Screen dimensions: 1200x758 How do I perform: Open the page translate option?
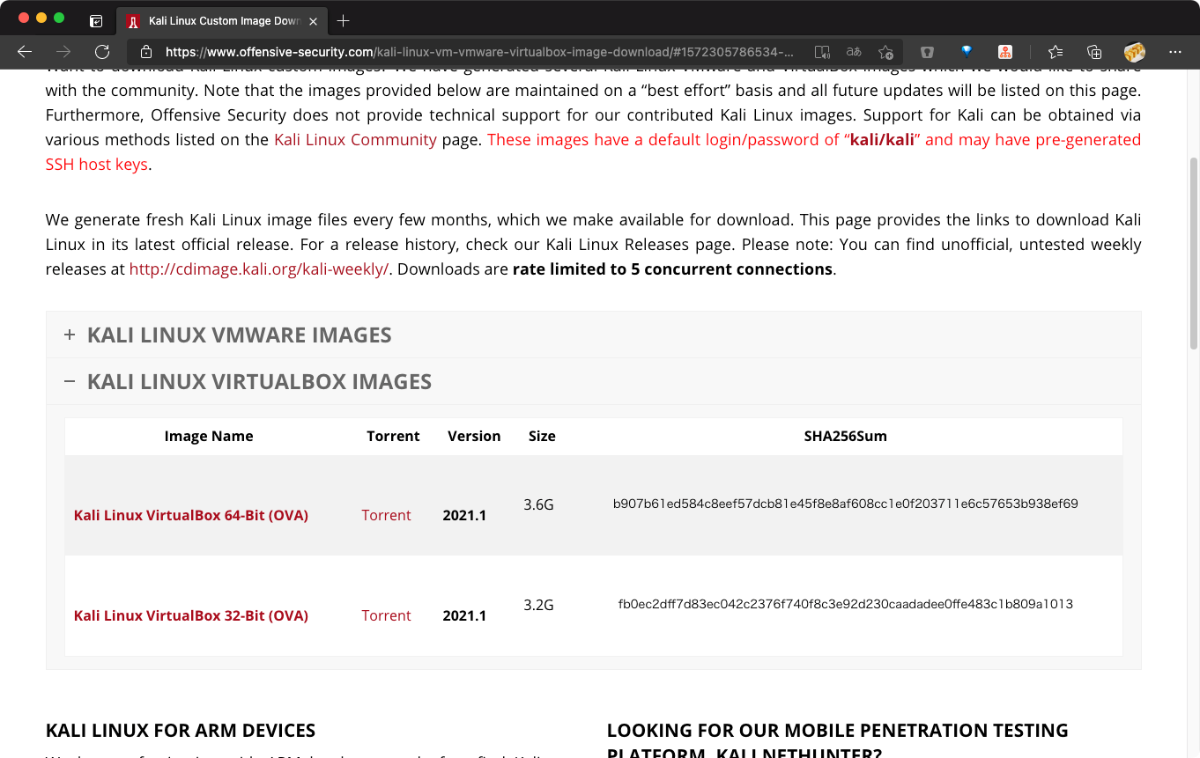point(853,52)
